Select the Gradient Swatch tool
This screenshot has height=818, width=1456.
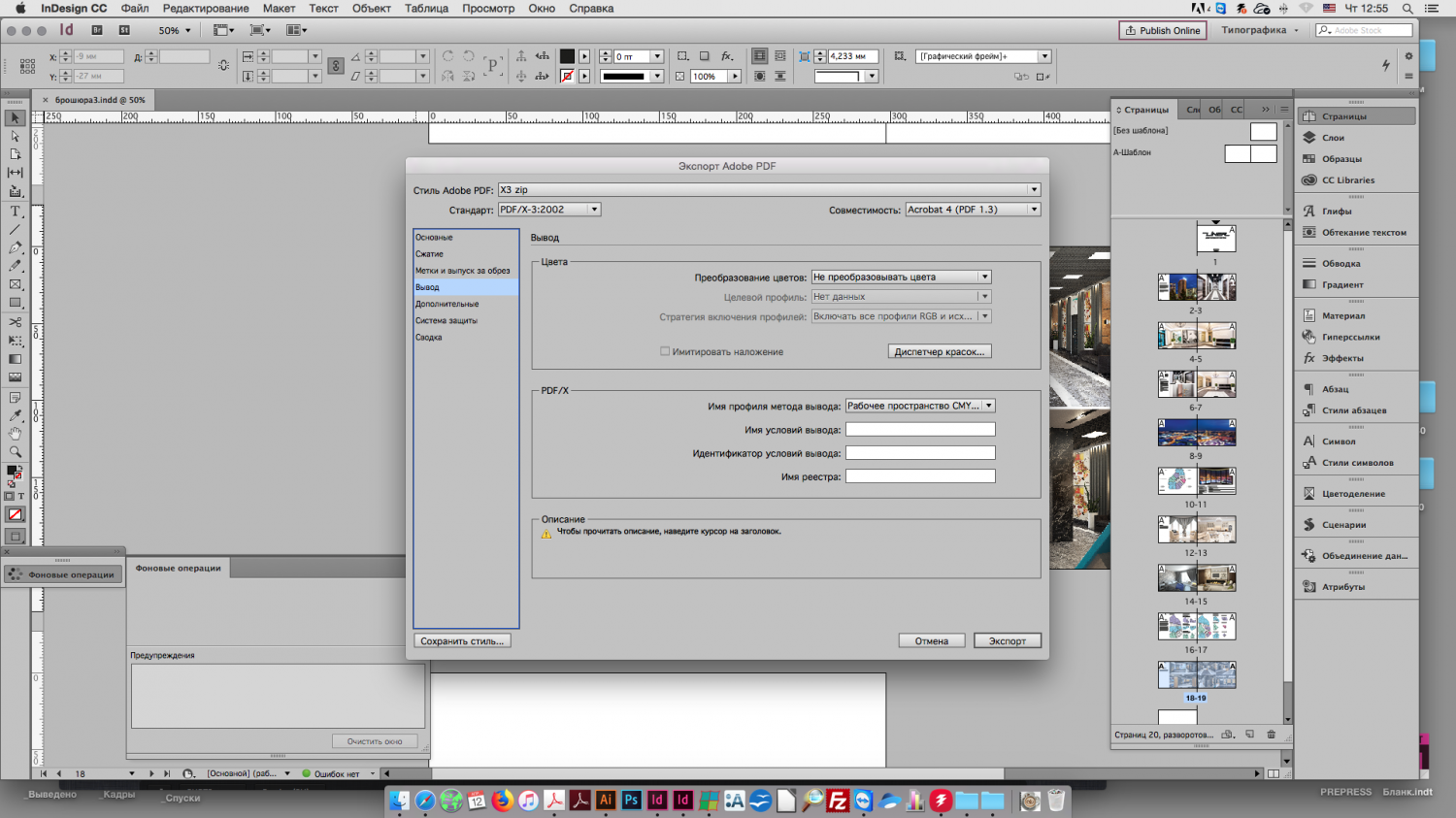[15, 359]
